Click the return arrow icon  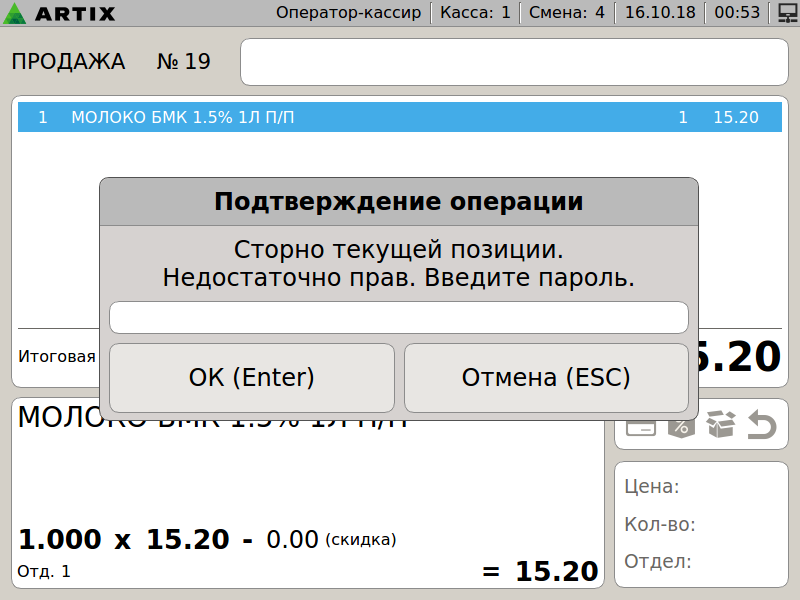[x=762, y=426]
